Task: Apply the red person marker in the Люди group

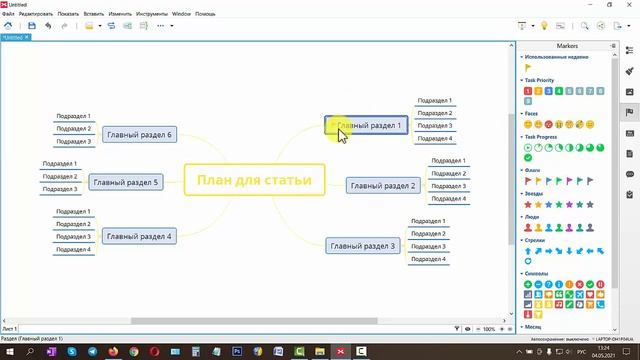Action: [528, 228]
